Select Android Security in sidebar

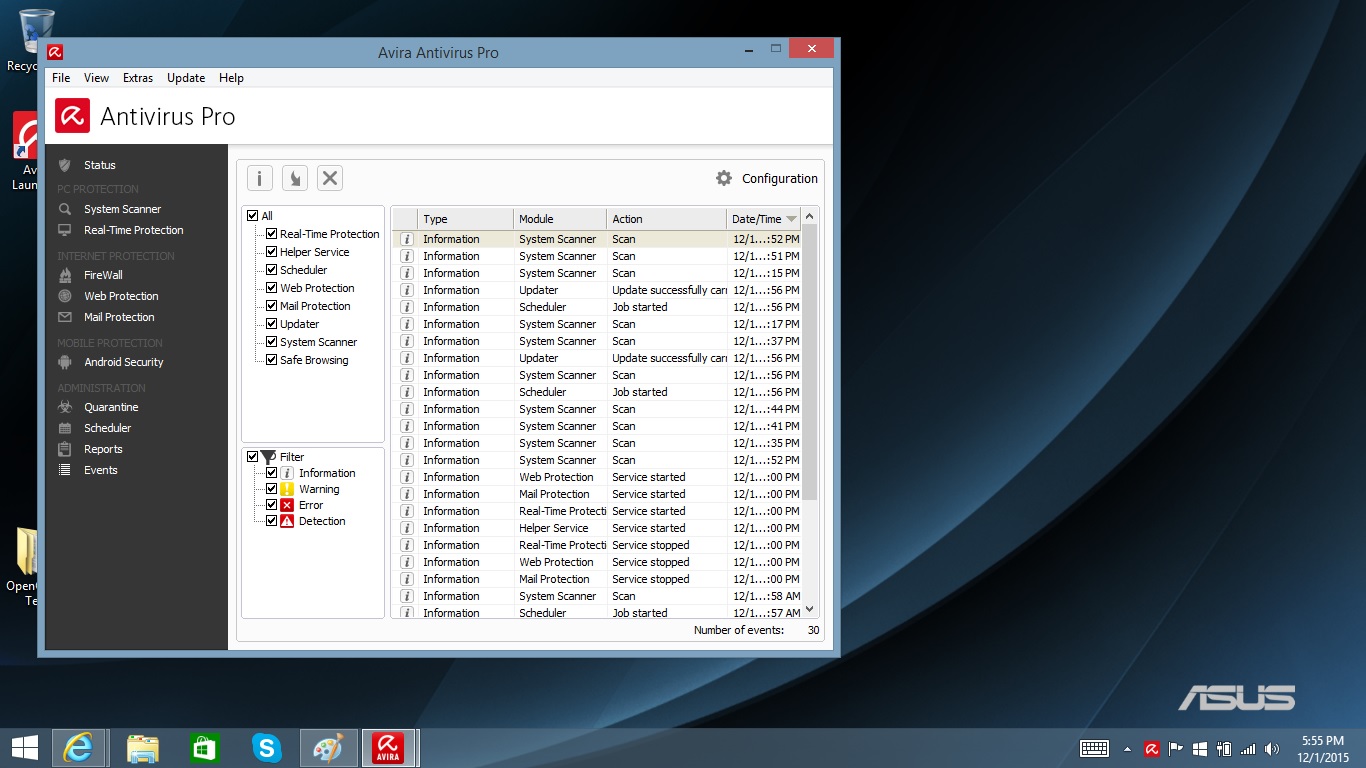123,362
